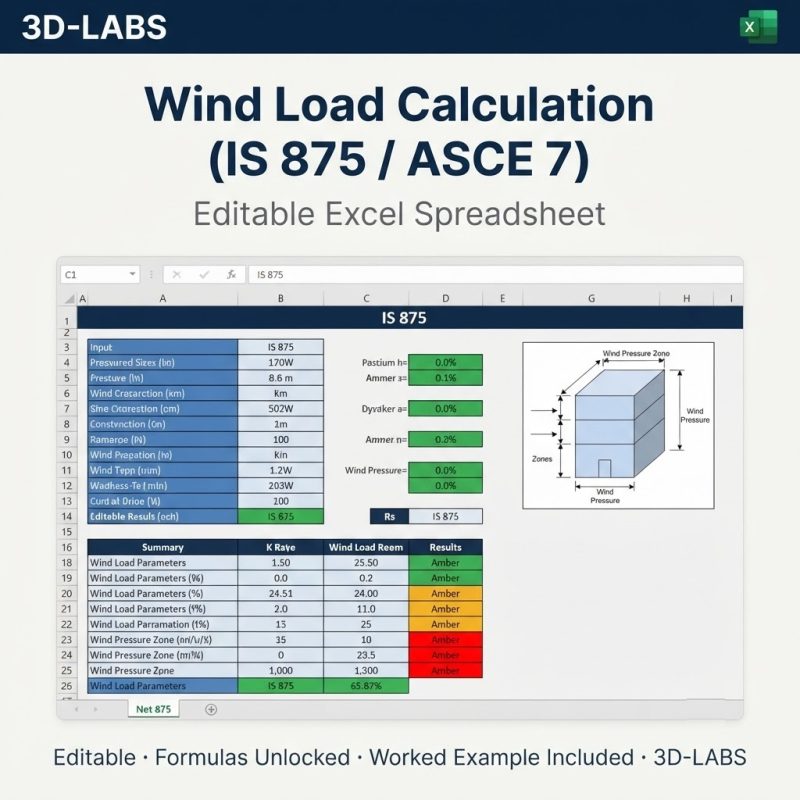Select the cell with value 203W

pos(281,486)
